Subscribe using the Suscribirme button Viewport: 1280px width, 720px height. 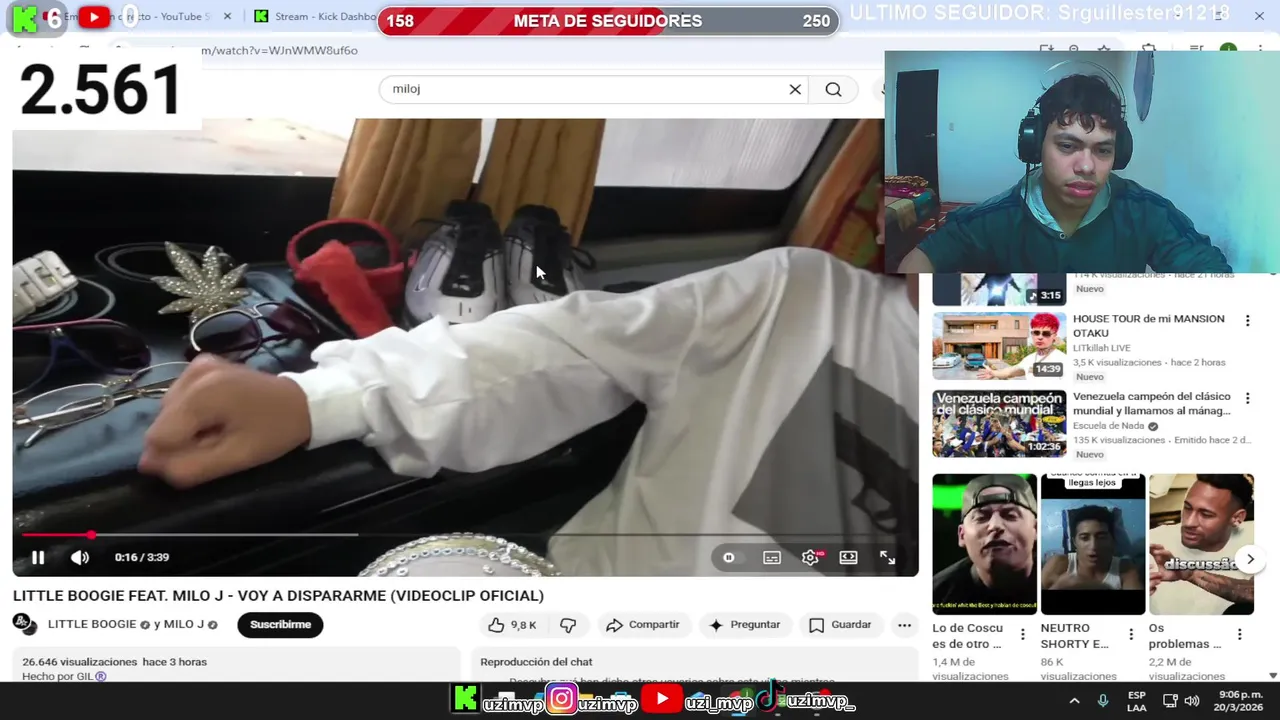tap(280, 625)
